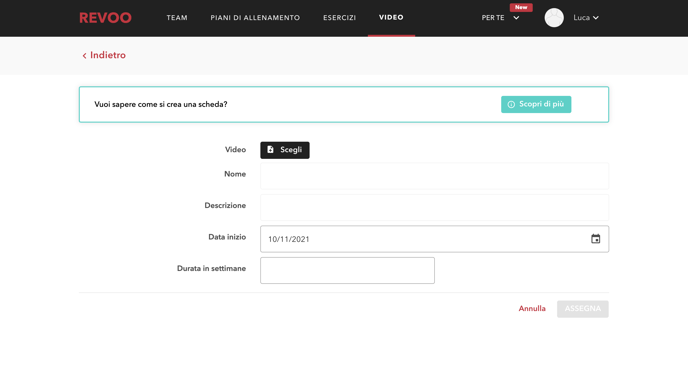Open the Luca account menu
The height and width of the screenshot is (374, 688).
point(586,18)
